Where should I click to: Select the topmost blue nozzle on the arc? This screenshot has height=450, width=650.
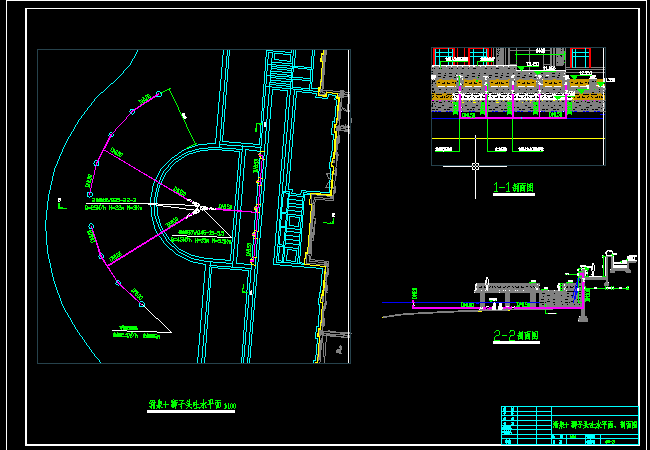158,93
